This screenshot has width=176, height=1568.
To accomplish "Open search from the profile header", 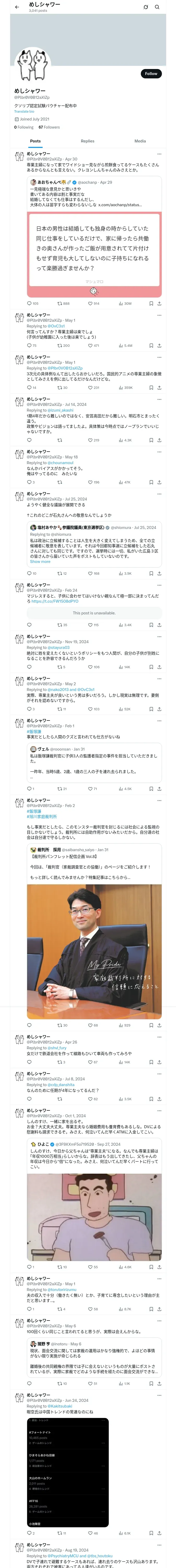I will tap(157, 7).
